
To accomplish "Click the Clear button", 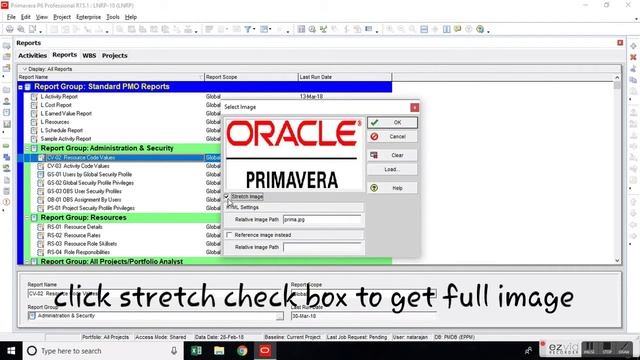I will (x=392, y=155).
